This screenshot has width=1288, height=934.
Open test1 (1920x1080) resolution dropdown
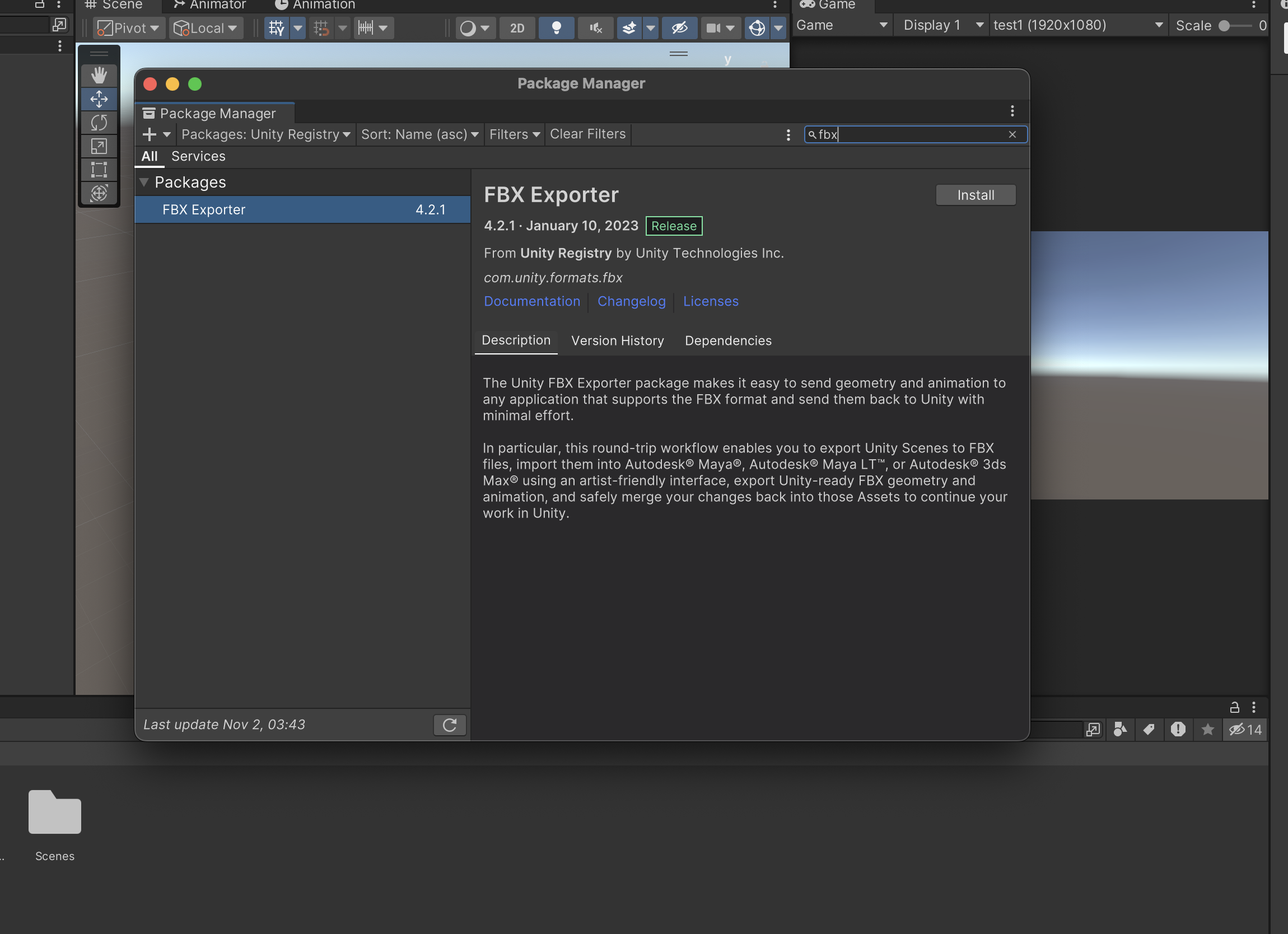click(1078, 26)
